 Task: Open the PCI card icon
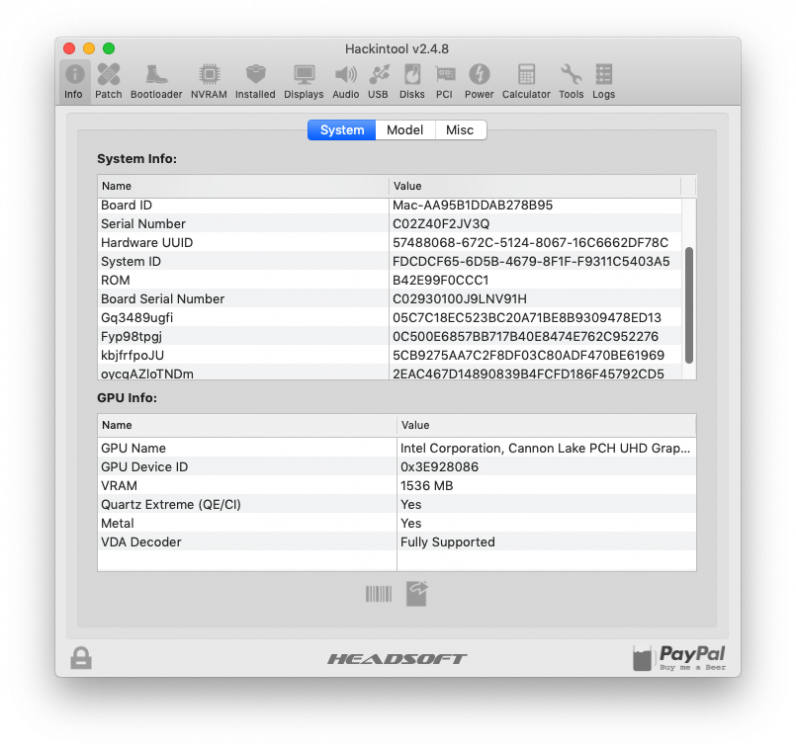(x=445, y=75)
